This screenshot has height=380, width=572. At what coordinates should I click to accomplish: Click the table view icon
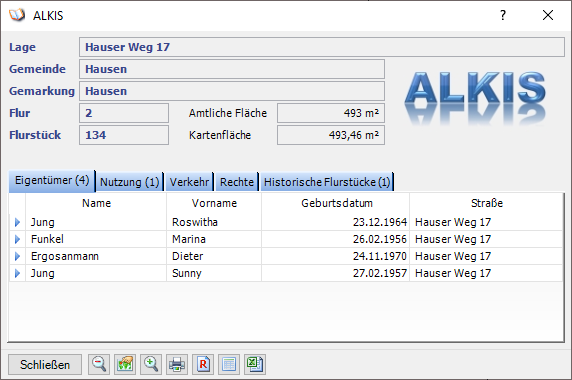(x=229, y=364)
